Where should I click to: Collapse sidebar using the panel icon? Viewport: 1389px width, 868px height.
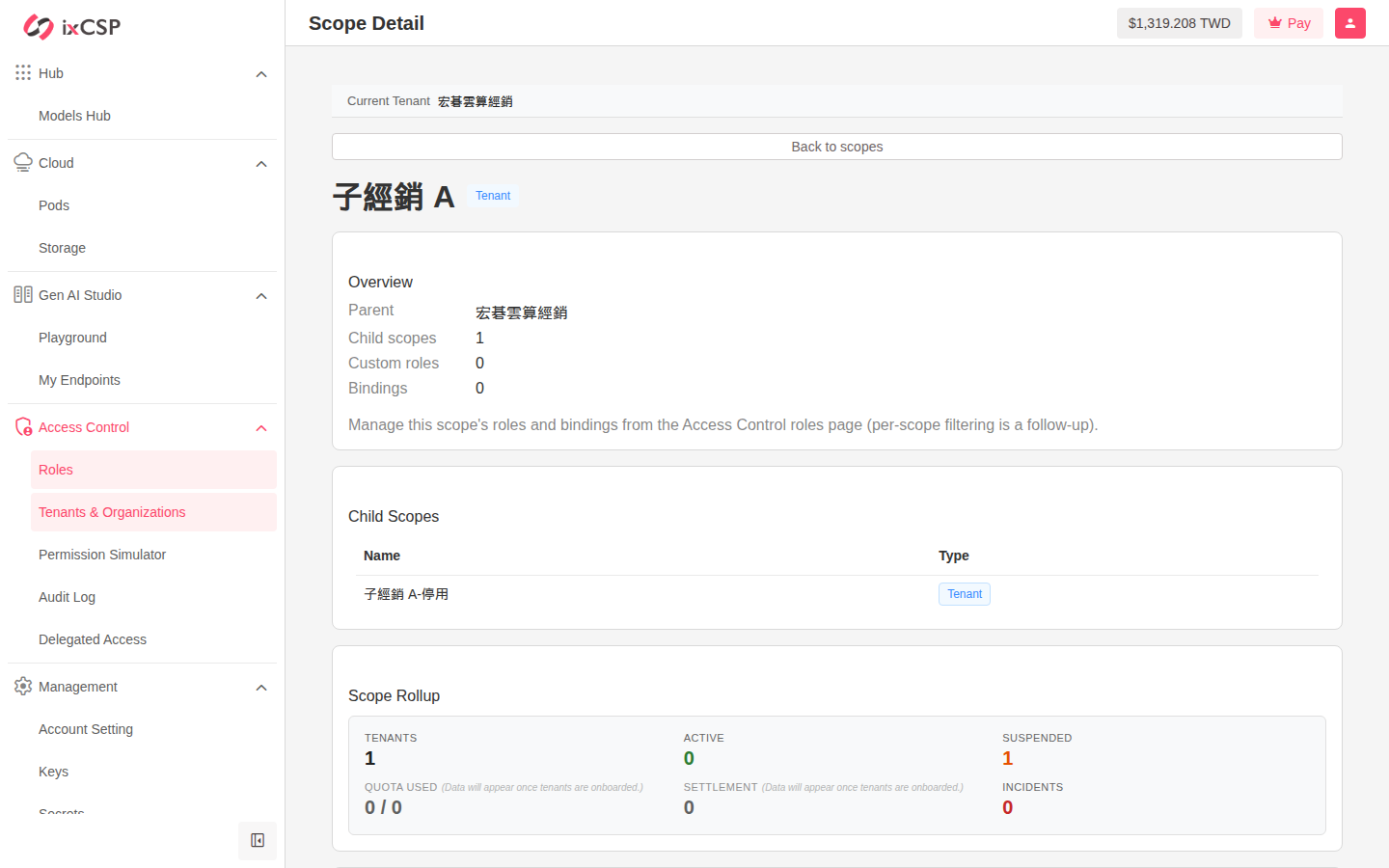pos(258,841)
